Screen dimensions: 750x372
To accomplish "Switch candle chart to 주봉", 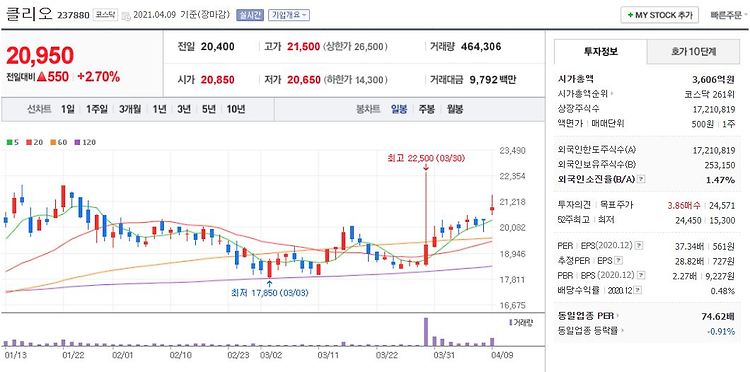I will [x=427, y=109].
